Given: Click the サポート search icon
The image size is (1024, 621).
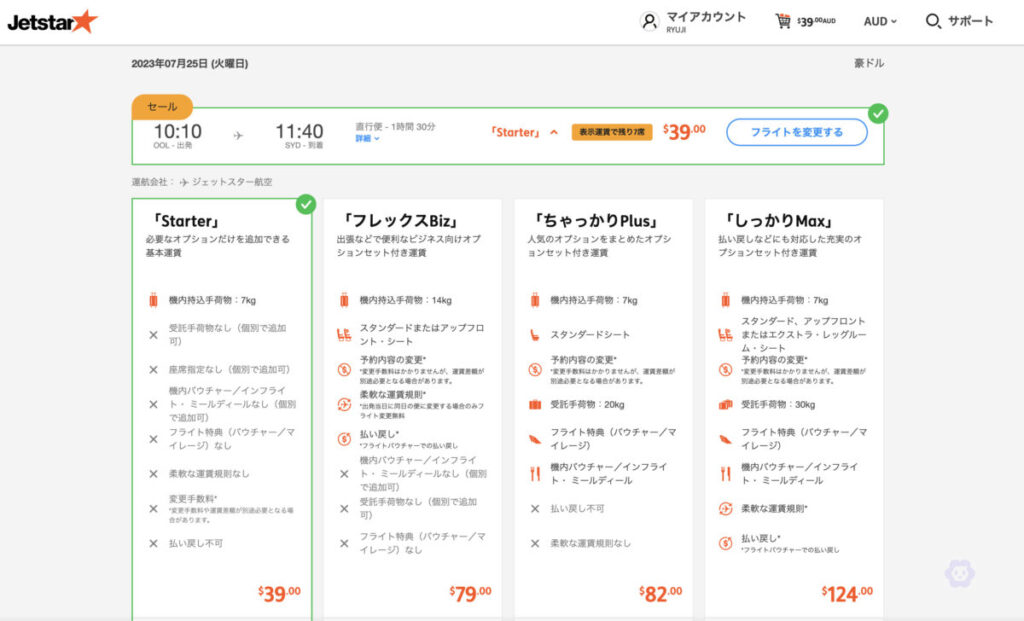Looking at the screenshot, I should (932, 21).
